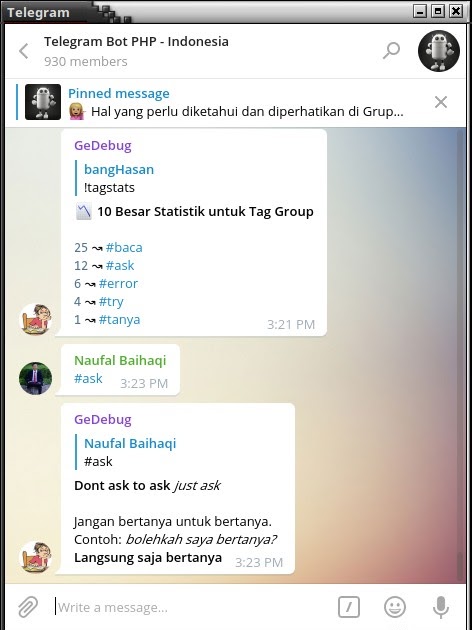
Task: Open the #baca hashtag link
Action: [x=124, y=248]
